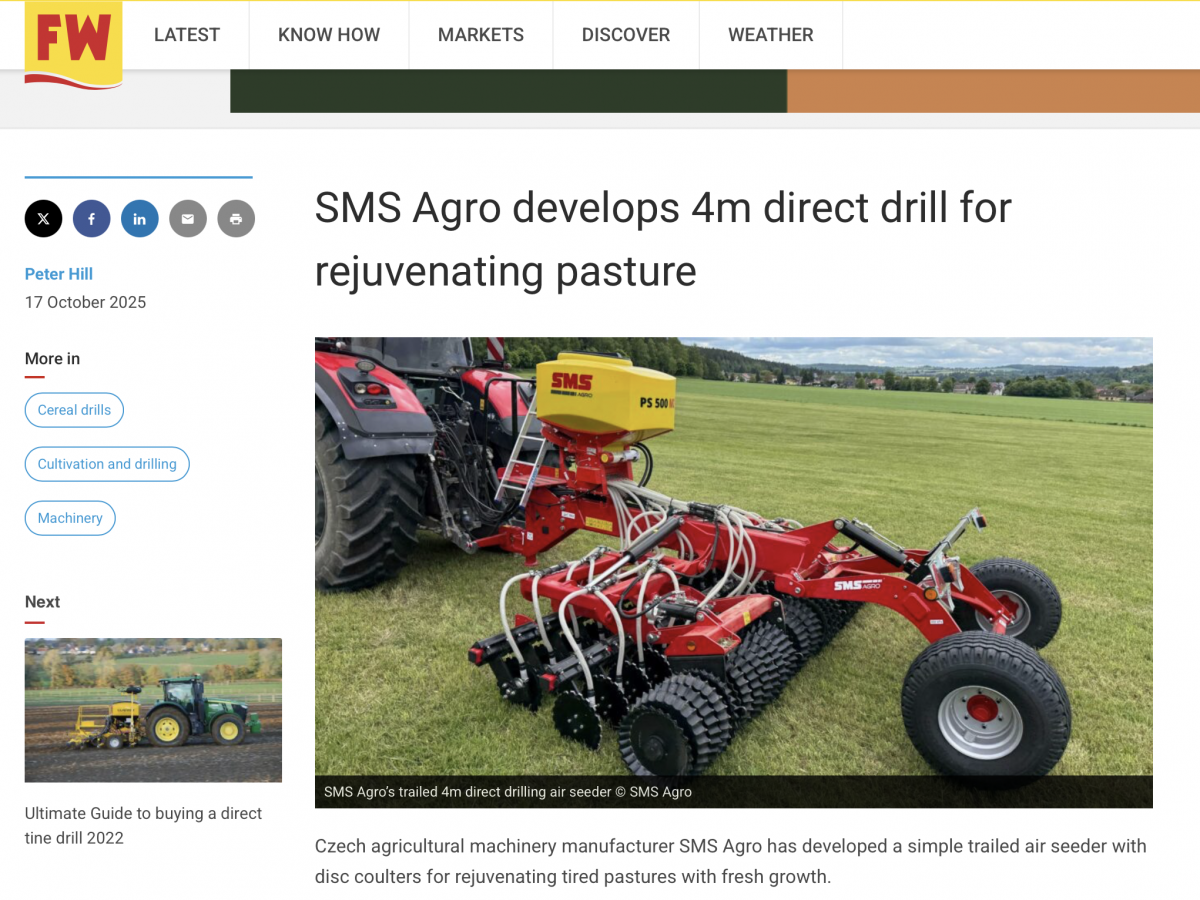
Task: Select the Cultivation and drilling tag
Action: [x=107, y=464]
